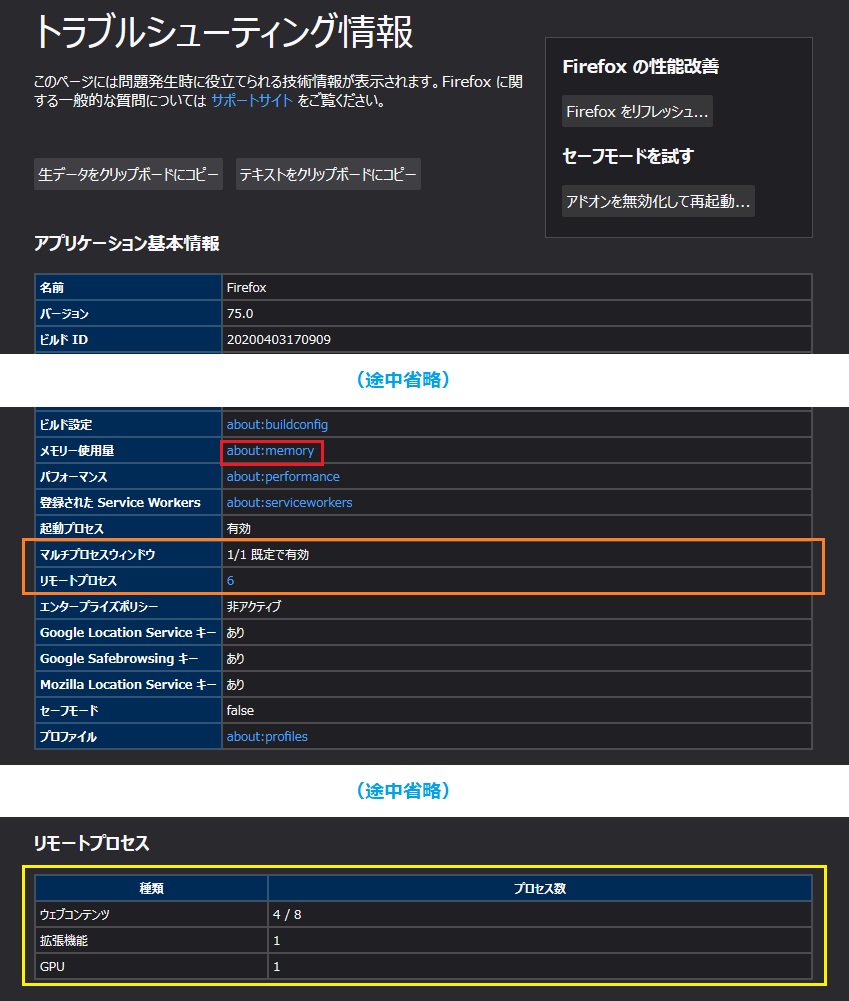This screenshot has width=849, height=1001.
Task: Open the about:buildconfig link
Action: [277, 425]
